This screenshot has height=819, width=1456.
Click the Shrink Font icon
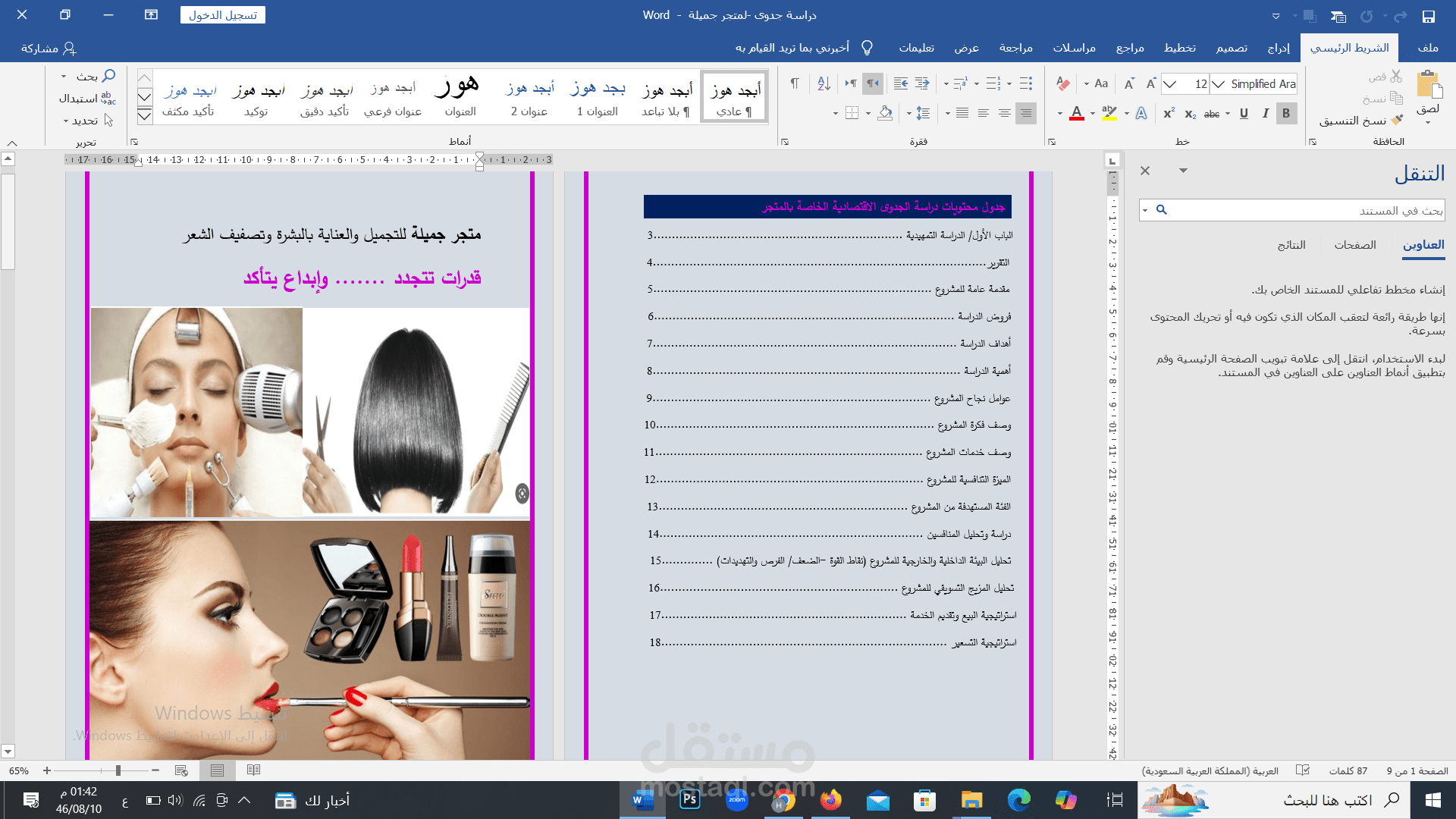(x=1129, y=84)
